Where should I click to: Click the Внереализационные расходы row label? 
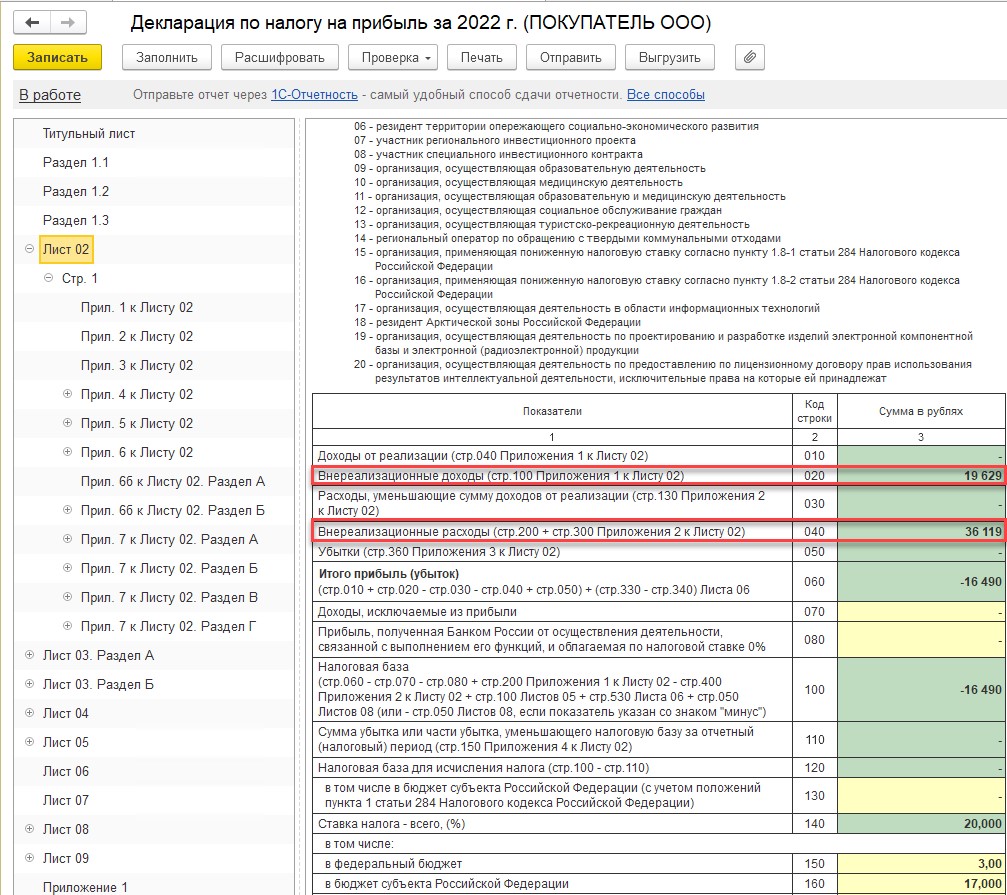point(531,532)
